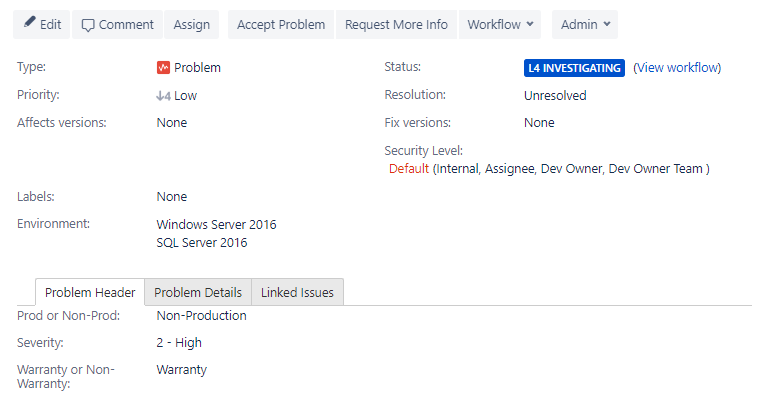This screenshot has height=399, width=767.
Task: Click the Fix versions None value
Action: [x=539, y=123]
